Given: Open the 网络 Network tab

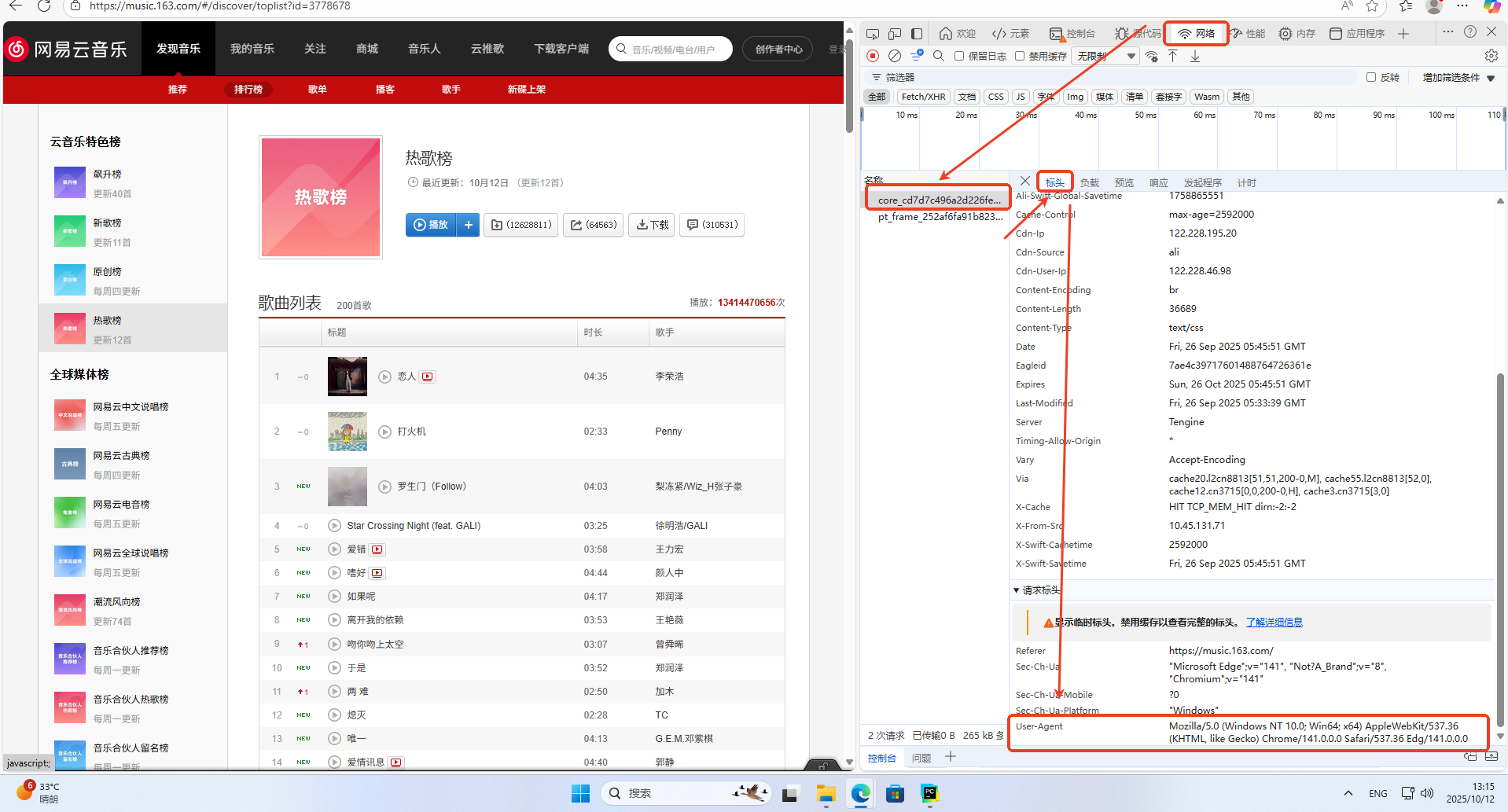Looking at the screenshot, I should [x=1196, y=34].
